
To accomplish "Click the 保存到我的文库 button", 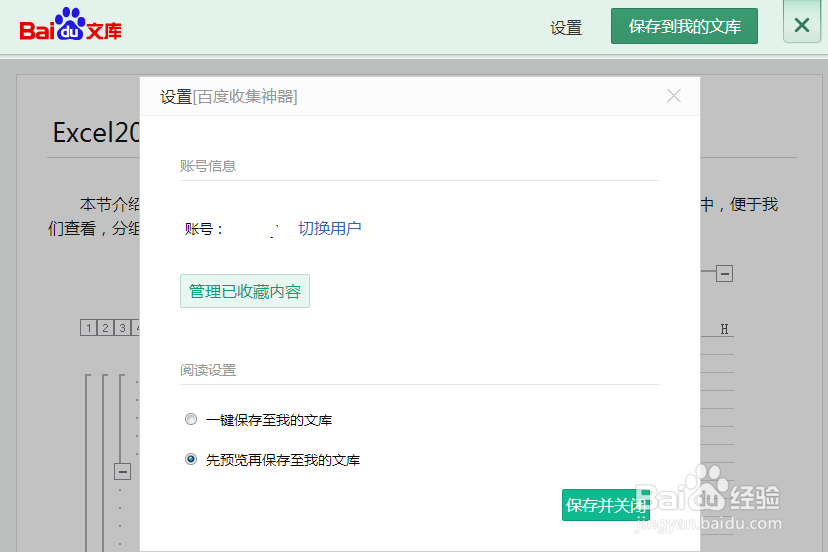I will [x=684, y=26].
